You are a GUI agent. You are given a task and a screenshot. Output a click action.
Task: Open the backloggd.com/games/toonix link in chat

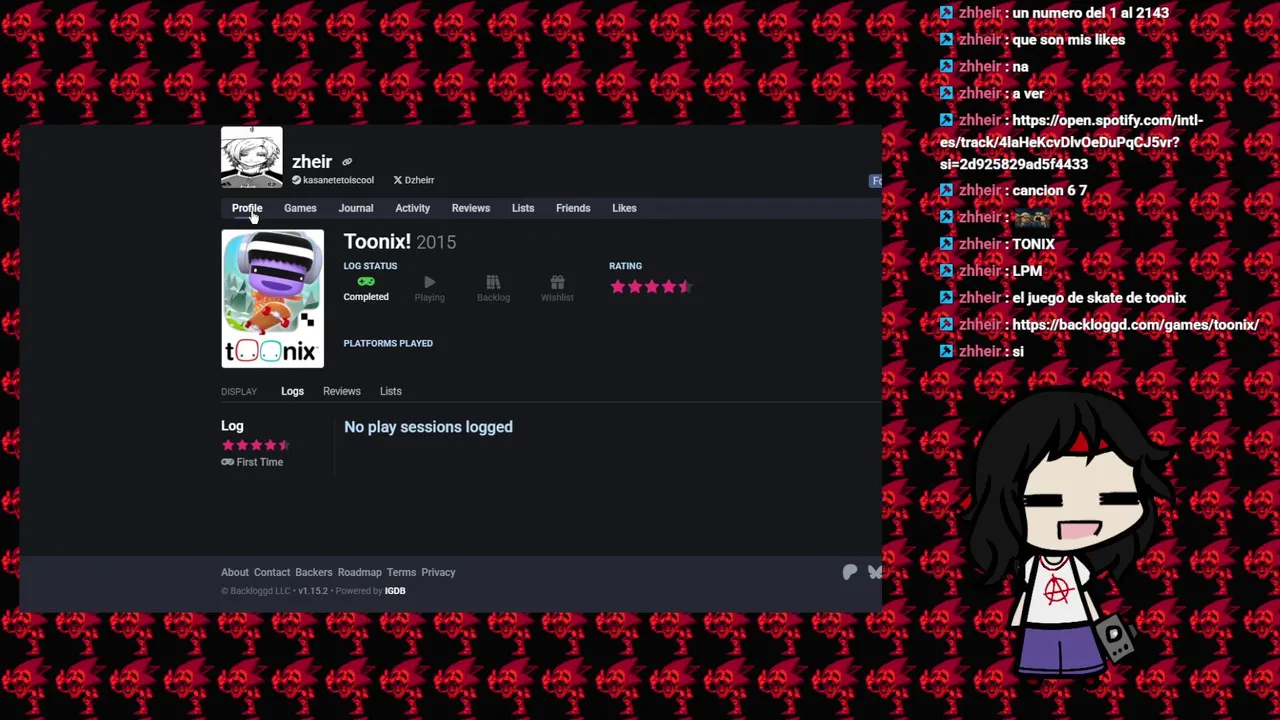tap(1135, 325)
